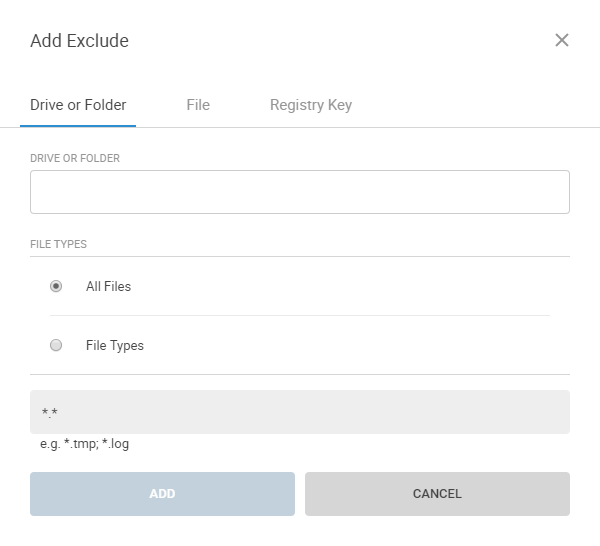Click the grey line under the tab bar
Viewport: 600px width, 546px height.
tap(400, 127)
